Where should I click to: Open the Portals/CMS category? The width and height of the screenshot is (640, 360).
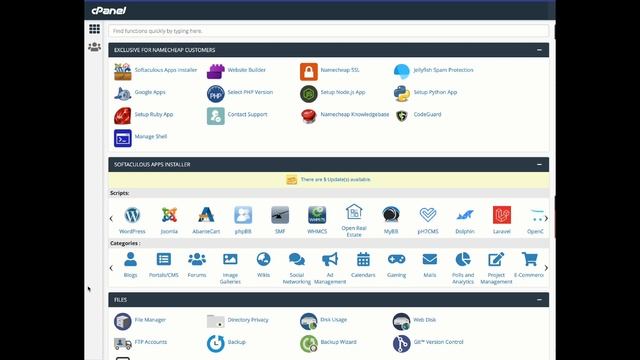(x=164, y=264)
